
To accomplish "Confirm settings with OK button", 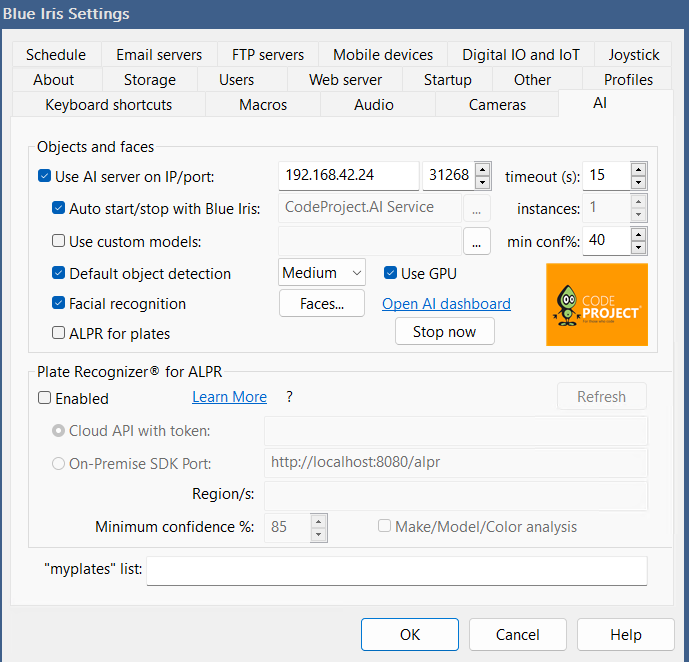I will [410, 634].
